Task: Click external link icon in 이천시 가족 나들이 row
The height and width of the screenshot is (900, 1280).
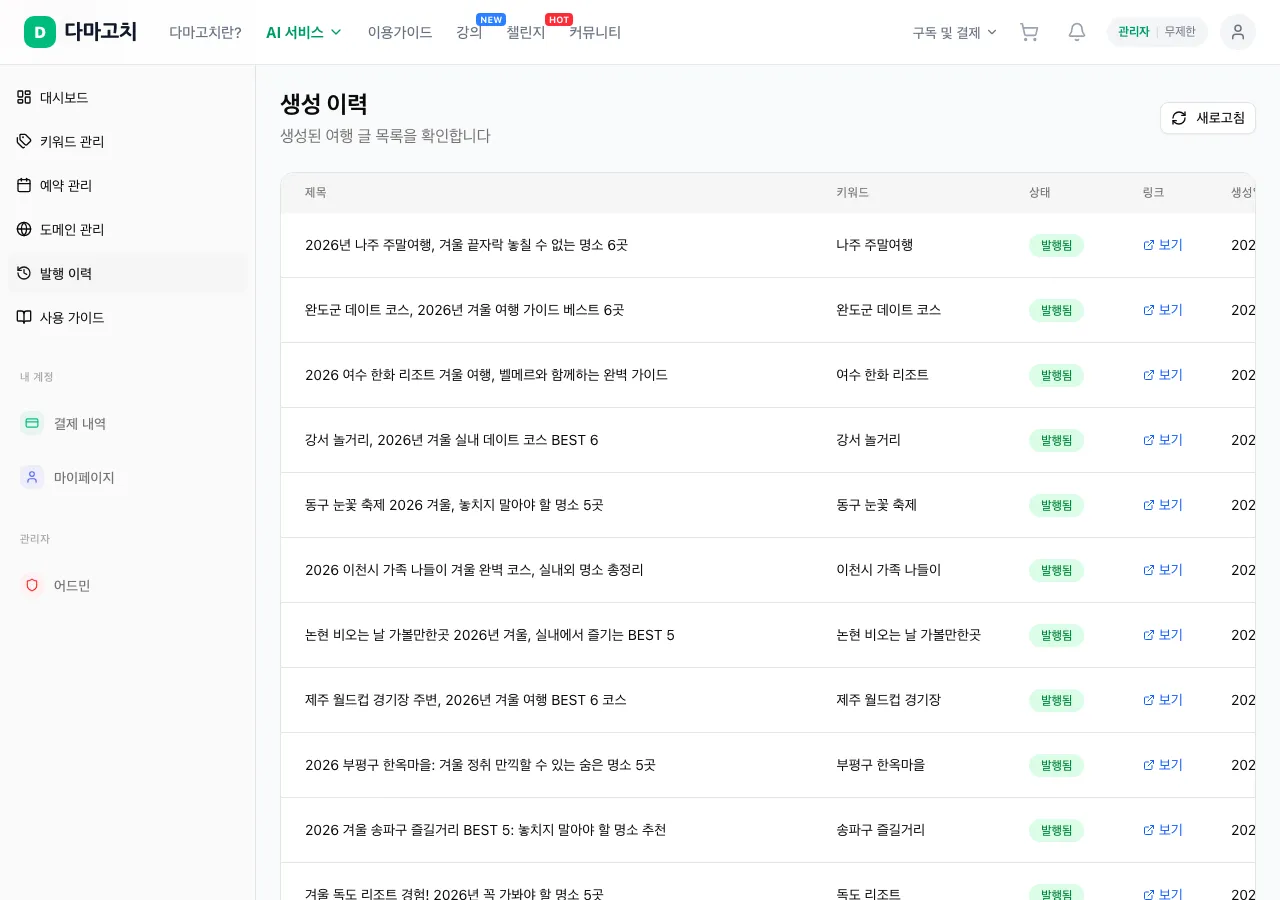Action: (1149, 570)
